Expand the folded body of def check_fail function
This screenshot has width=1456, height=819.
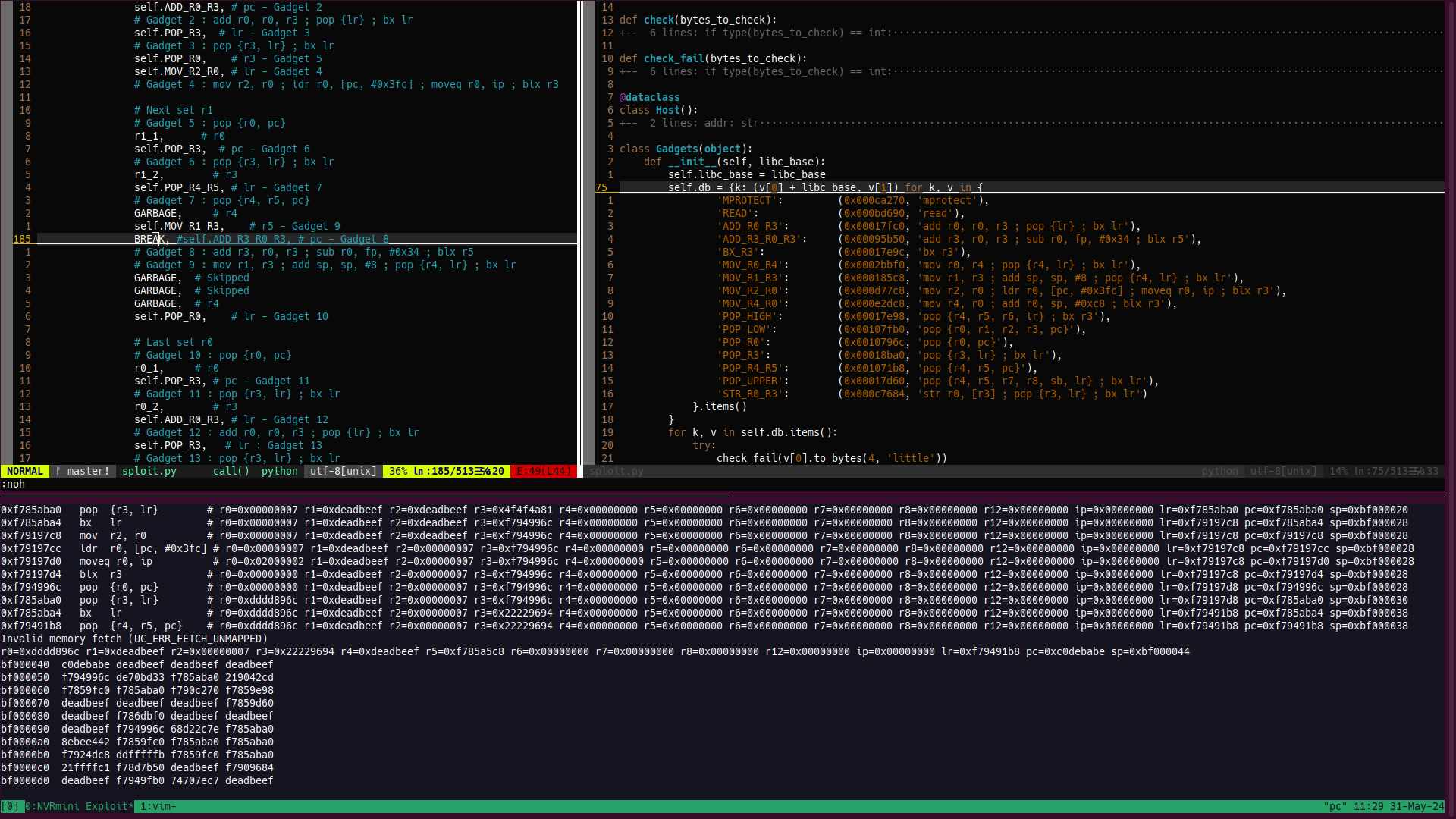pyautogui.click(x=1031, y=71)
